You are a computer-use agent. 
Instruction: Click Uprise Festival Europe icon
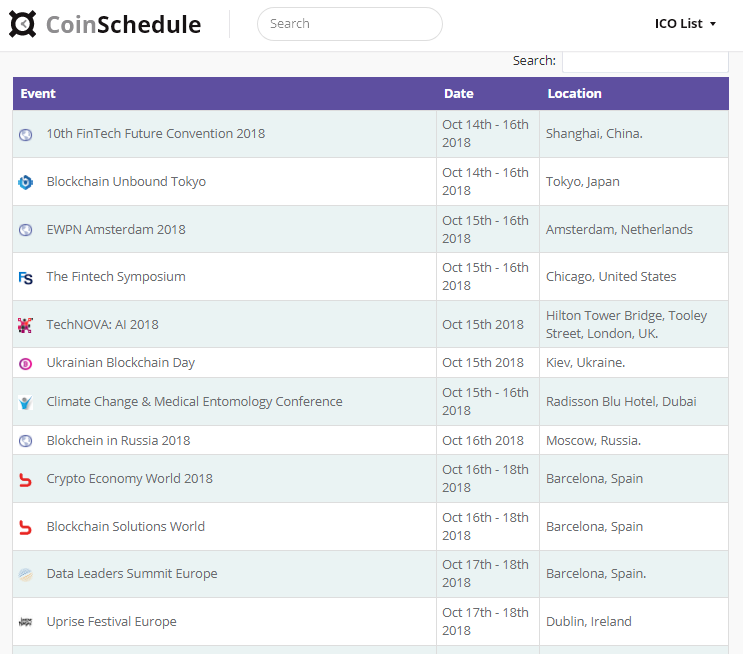[26, 622]
